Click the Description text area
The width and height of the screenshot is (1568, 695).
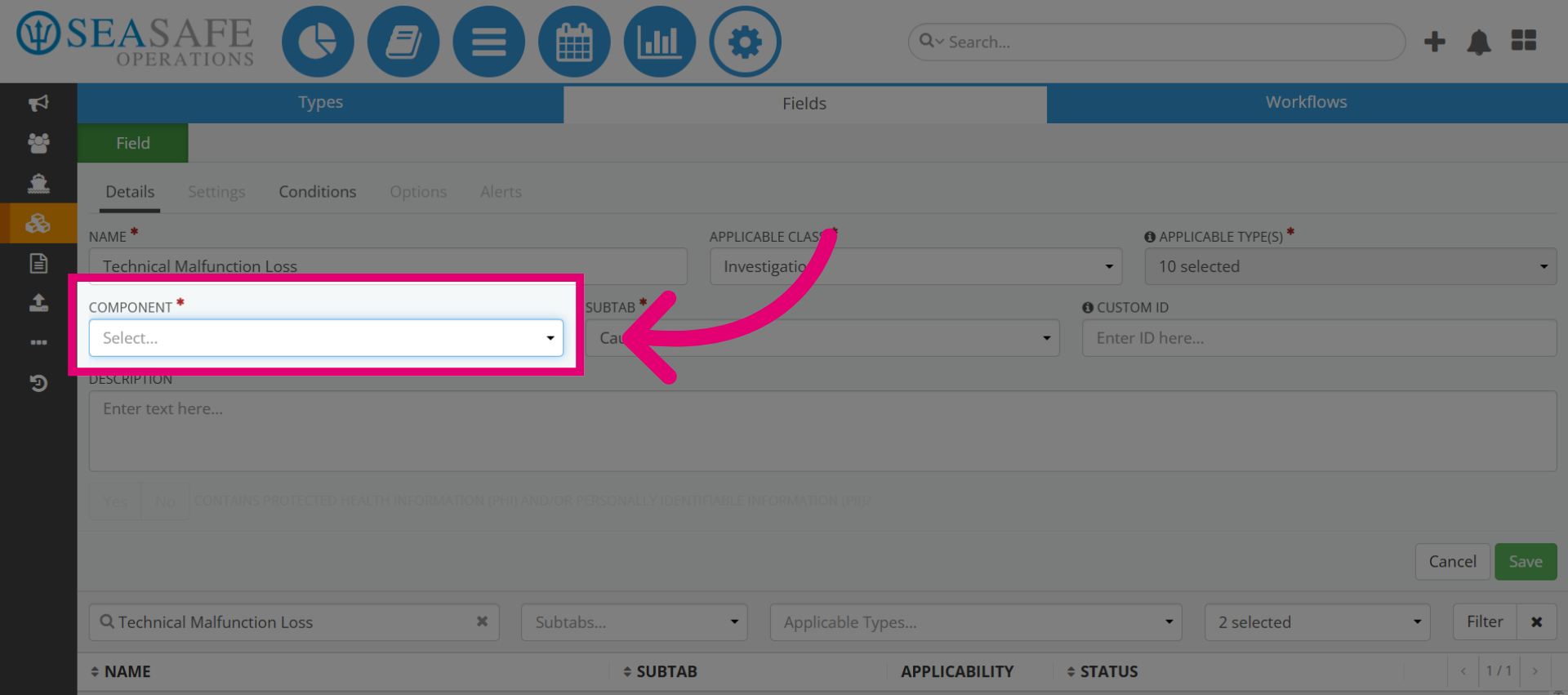point(822,431)
